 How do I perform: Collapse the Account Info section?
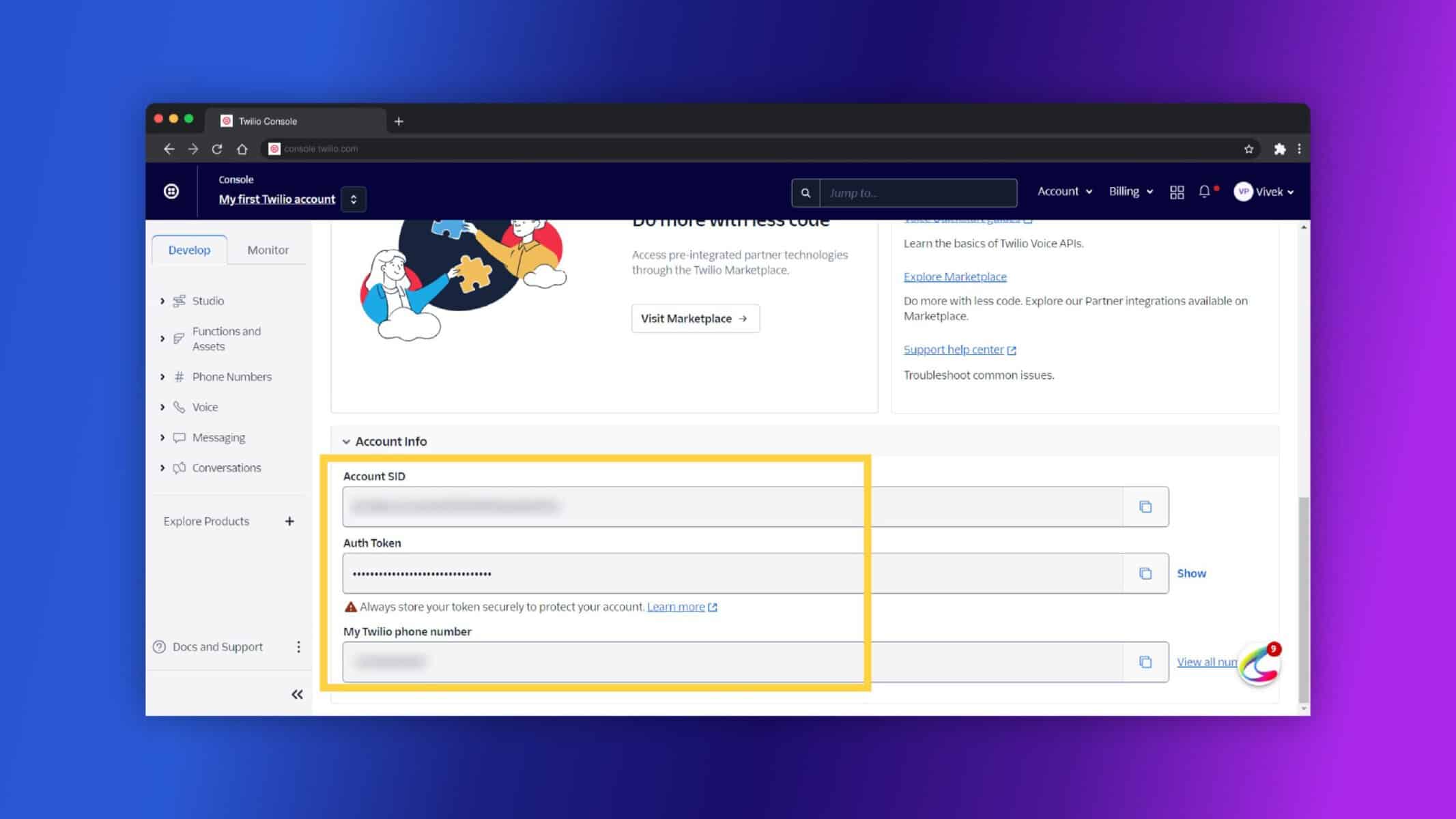[346, 442]
